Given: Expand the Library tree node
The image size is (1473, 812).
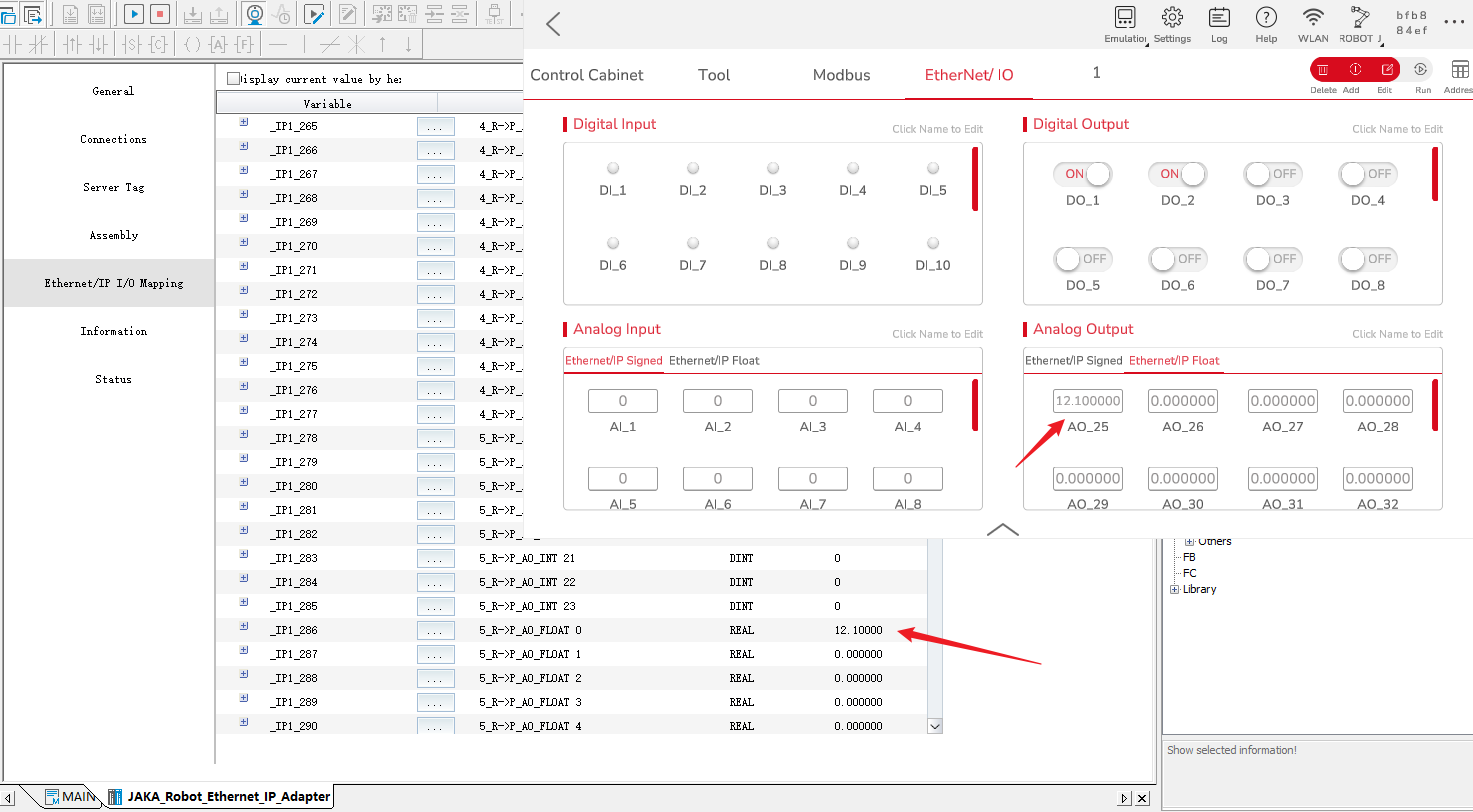Looking at the screenshot, I should pos(1174,590).
